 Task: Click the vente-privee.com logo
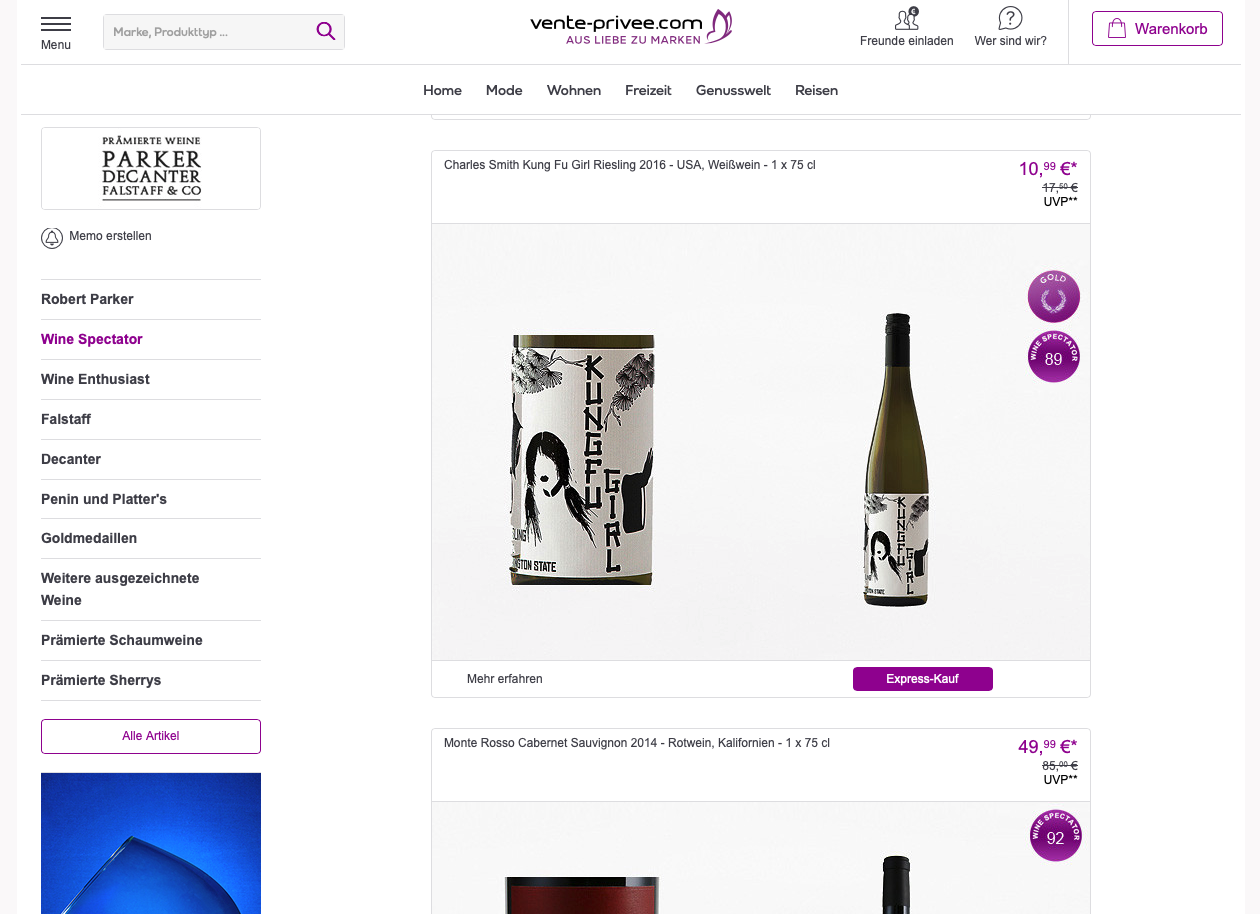tap(631, 27)
